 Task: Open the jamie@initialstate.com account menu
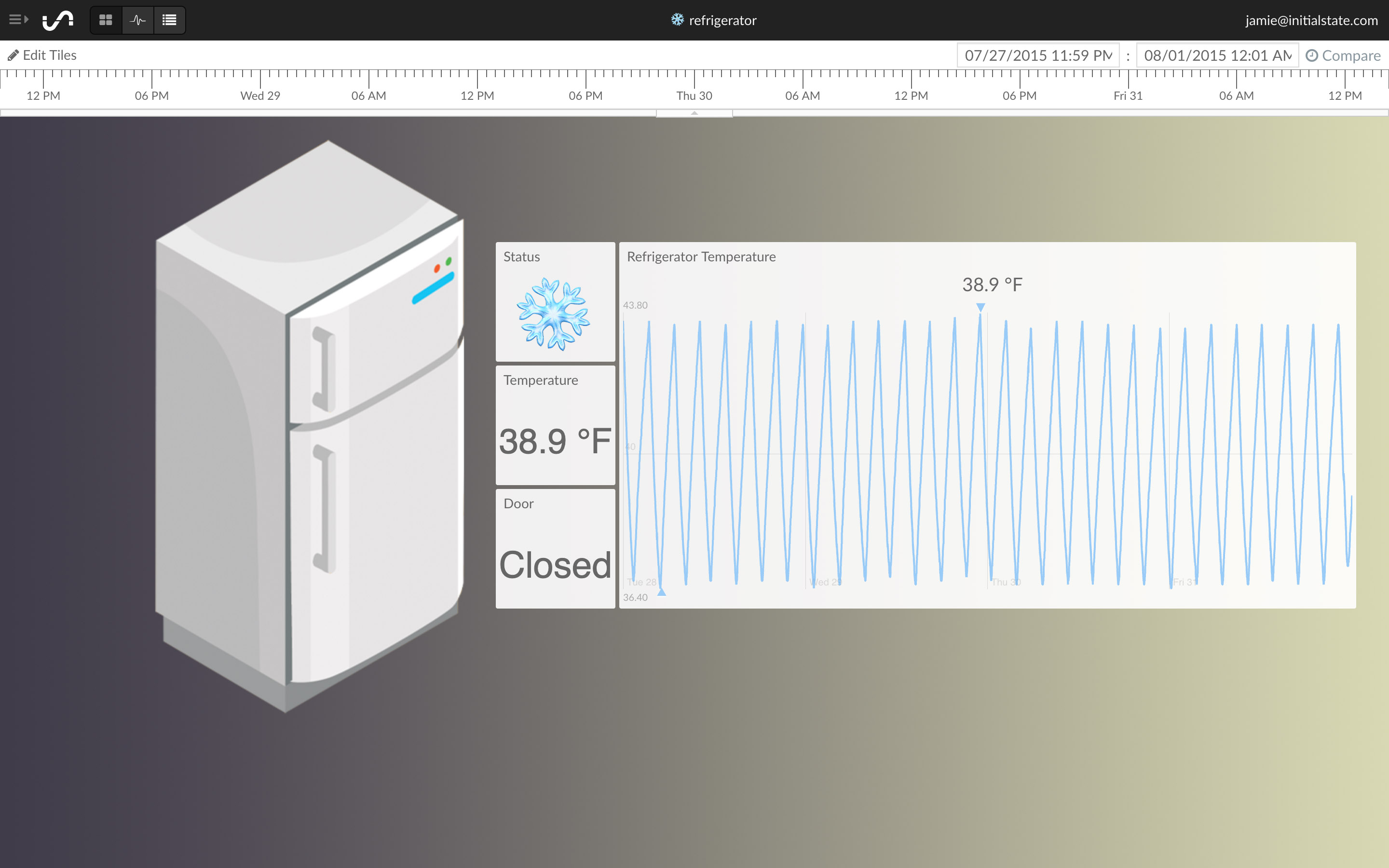[x=1311, y=21]
